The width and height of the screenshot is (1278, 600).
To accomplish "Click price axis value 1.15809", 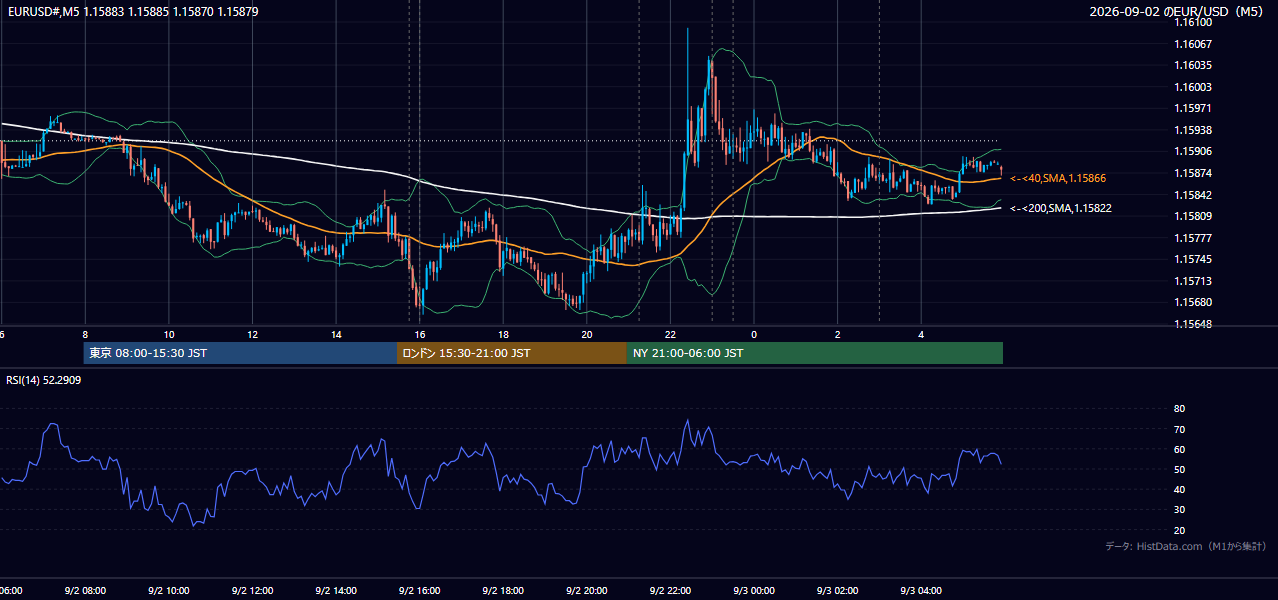I will tap(1194, 216).
